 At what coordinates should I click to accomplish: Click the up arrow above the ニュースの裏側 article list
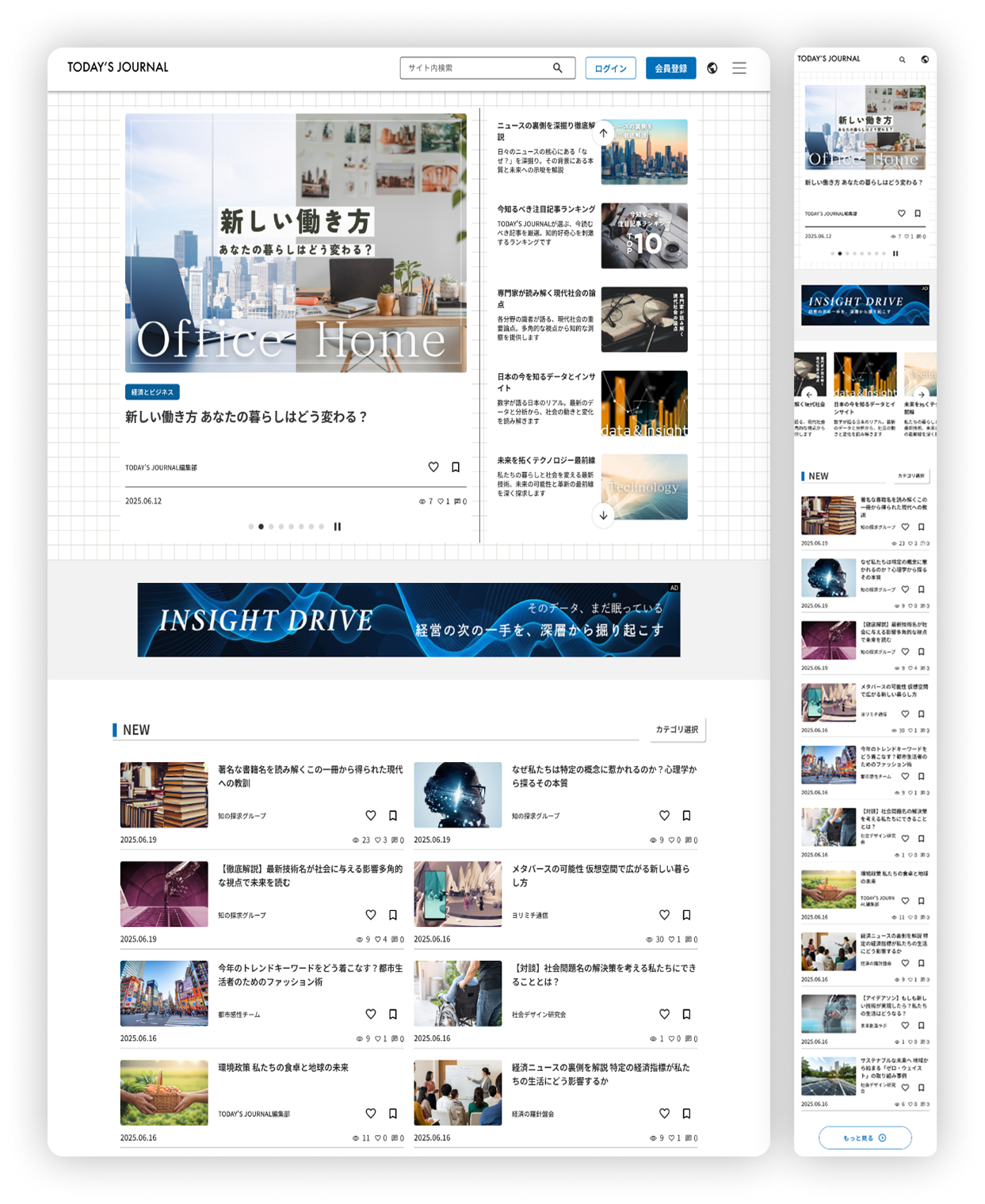[604, 133]
